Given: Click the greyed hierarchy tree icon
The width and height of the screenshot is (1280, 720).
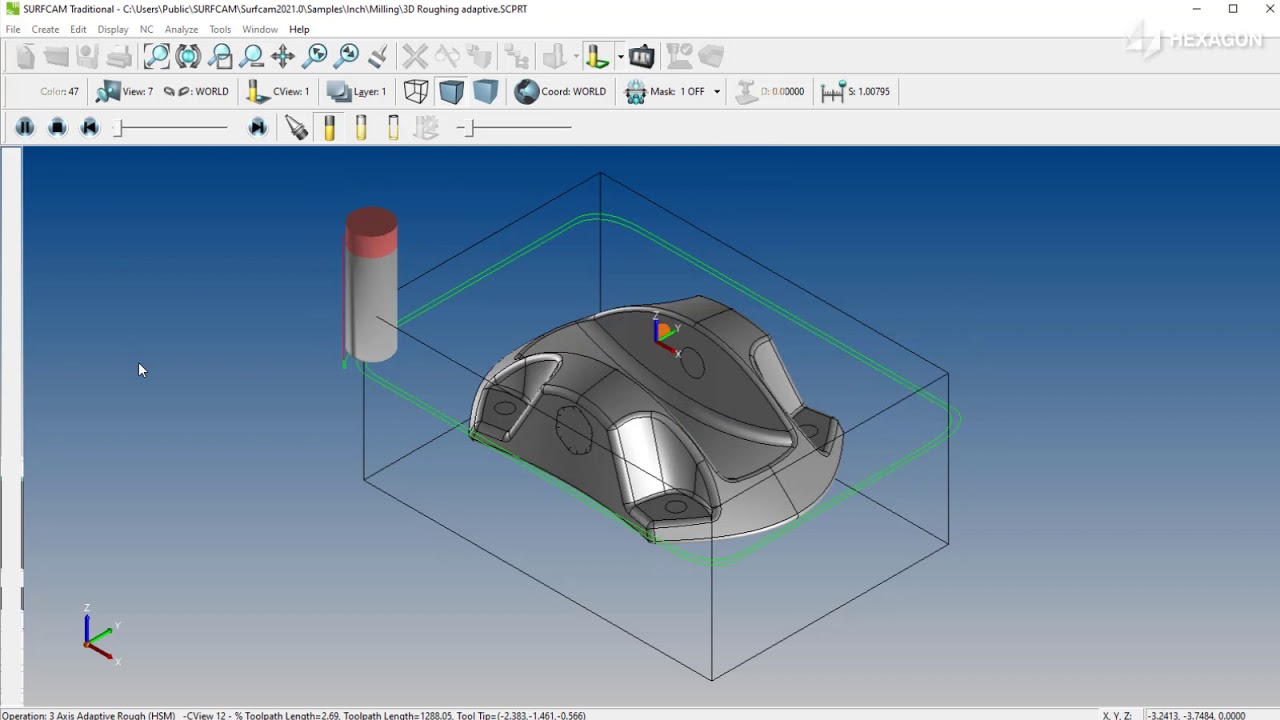Looking at the screenshot, I should [x=516, y=57].
